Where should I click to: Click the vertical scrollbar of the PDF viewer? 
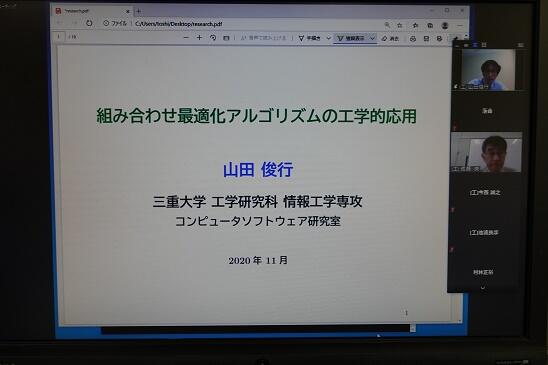[460, 308]
